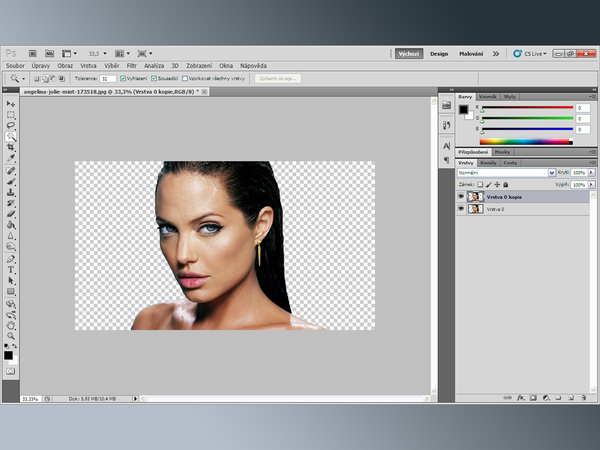Open the Krytí opacity arrow dropdown
The image size is (600, 450).
(592, 172)
